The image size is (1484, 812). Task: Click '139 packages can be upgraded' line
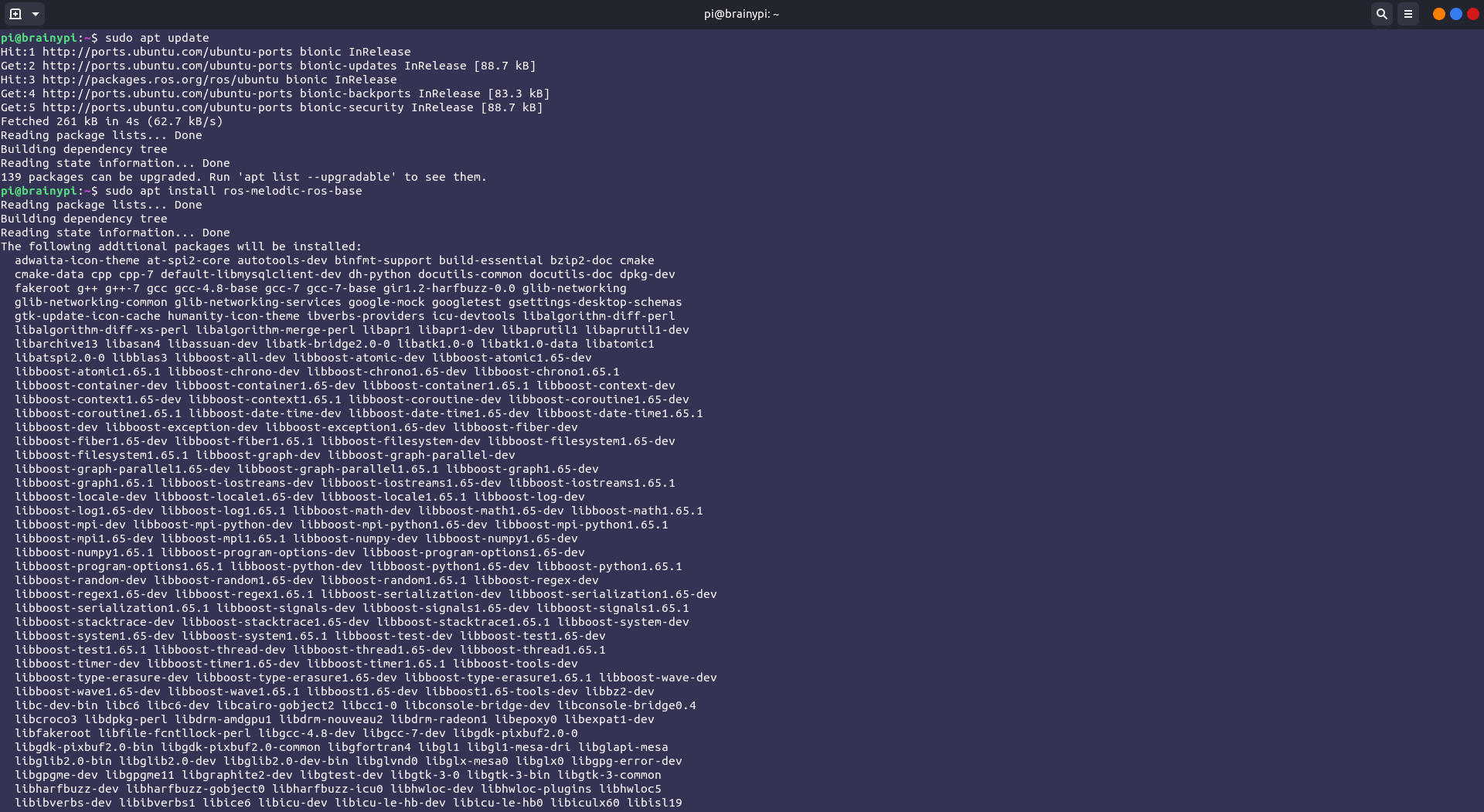click(243, 177)
